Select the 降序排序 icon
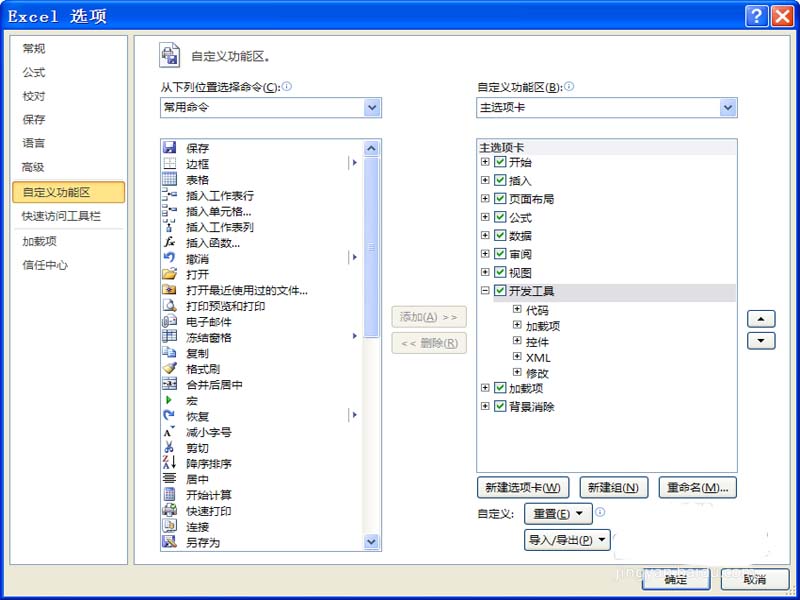Viewport: 800px width, 600px height. tap(169, 463)
